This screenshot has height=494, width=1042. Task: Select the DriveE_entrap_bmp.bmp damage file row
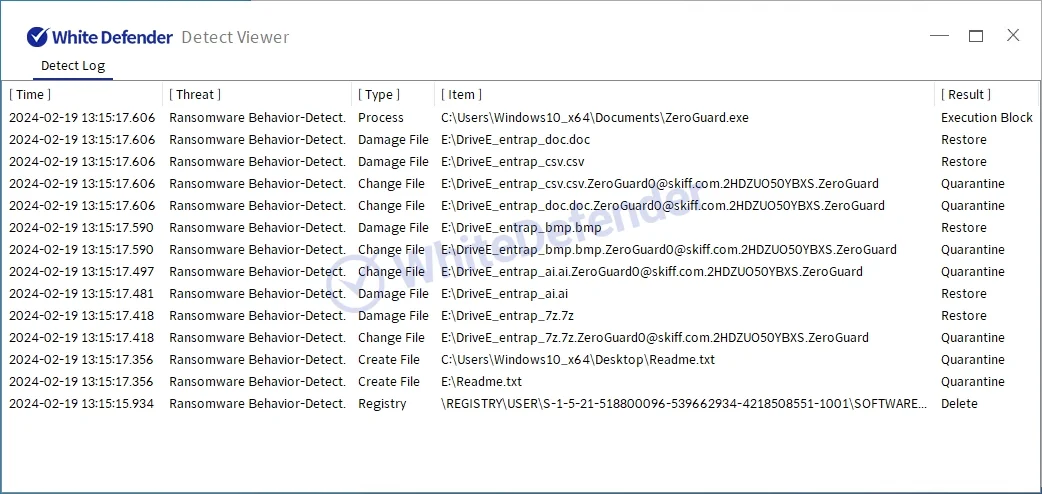point(521,228)
